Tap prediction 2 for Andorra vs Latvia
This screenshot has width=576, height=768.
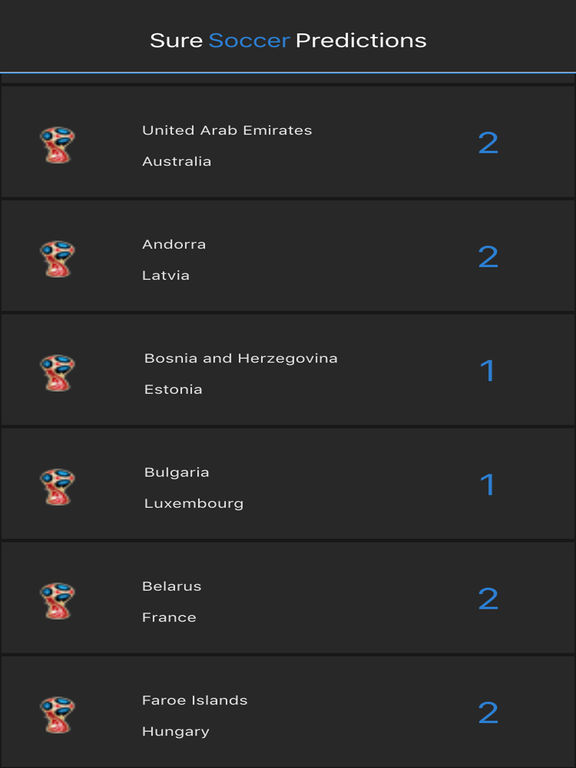488,257
